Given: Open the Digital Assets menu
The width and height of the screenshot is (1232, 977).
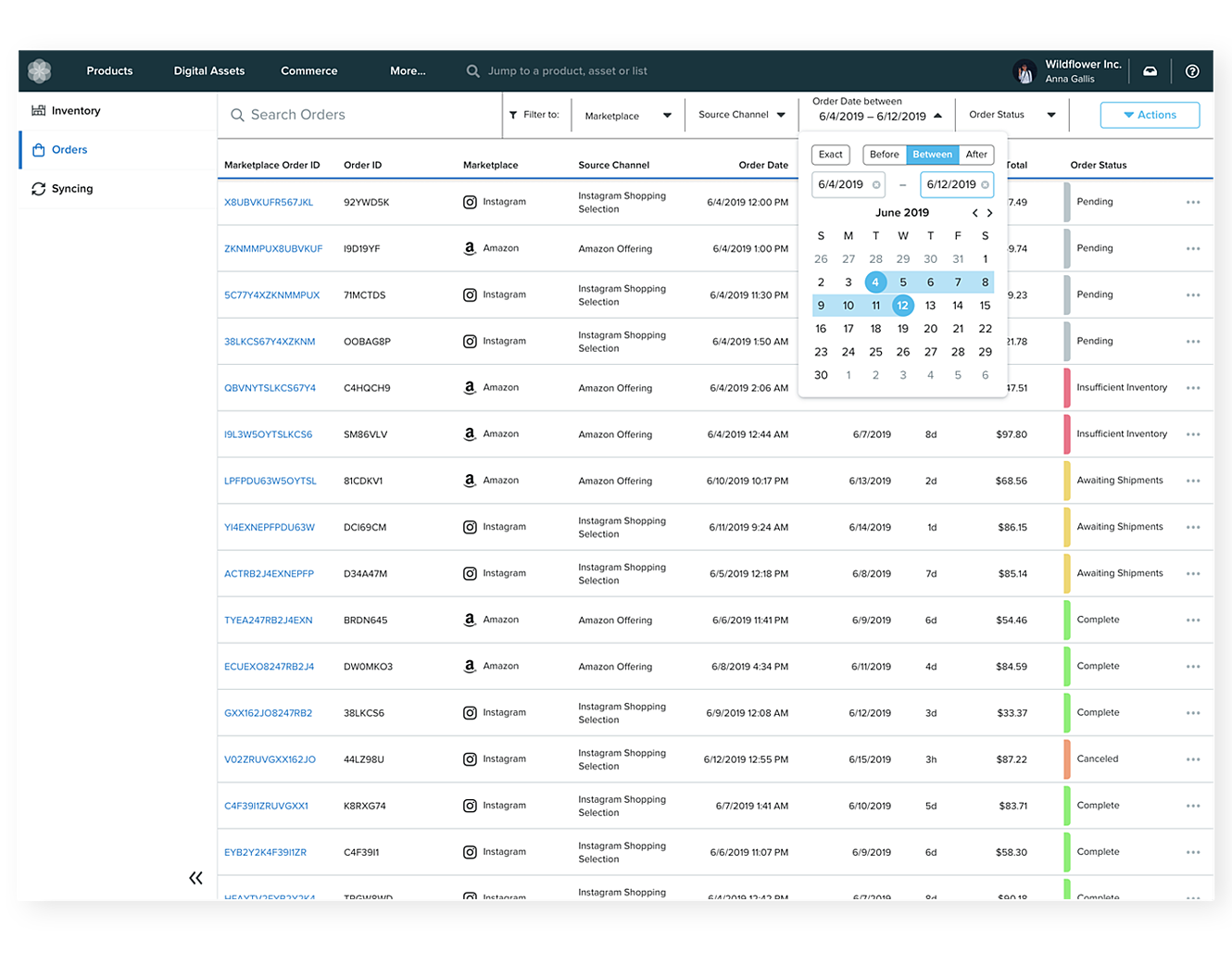Looking at the screenshot, I should pos(209,71).
